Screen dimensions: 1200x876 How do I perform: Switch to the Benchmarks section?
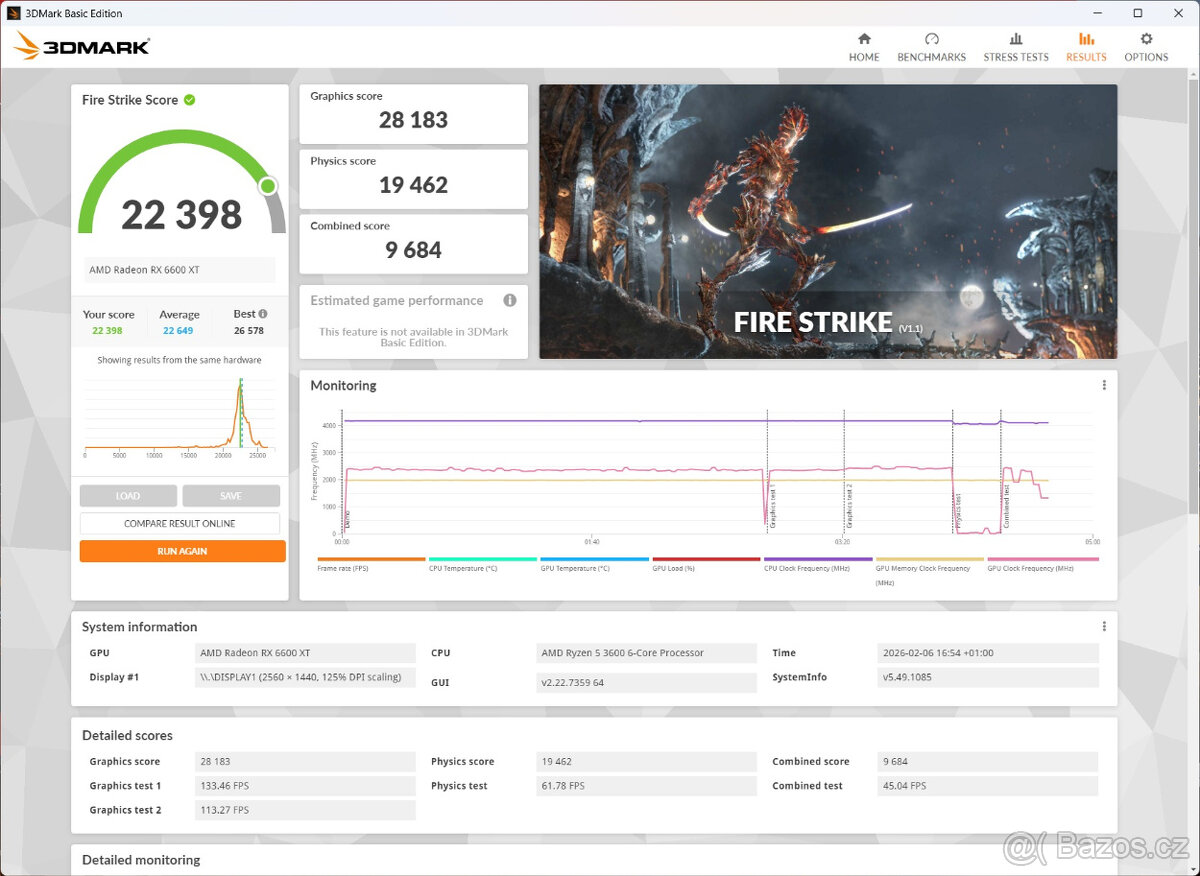pyautogui.click(x=931, y=46)
